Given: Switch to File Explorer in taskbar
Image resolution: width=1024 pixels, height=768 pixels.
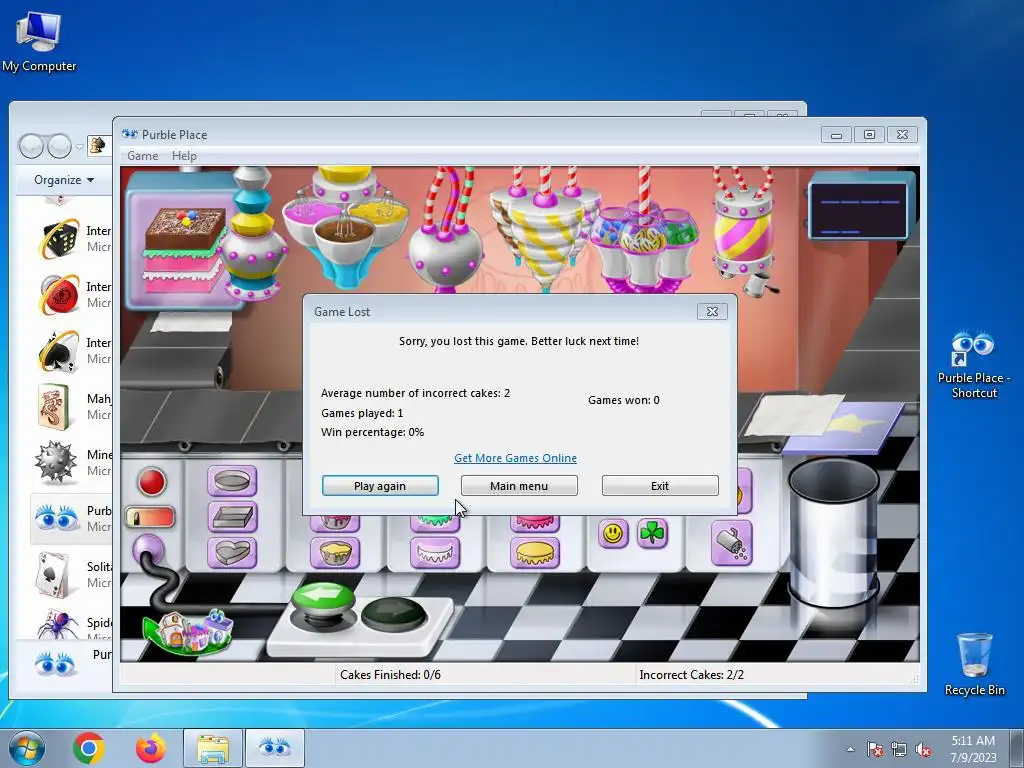Looking at the screenshot, I should click(213, 748).
